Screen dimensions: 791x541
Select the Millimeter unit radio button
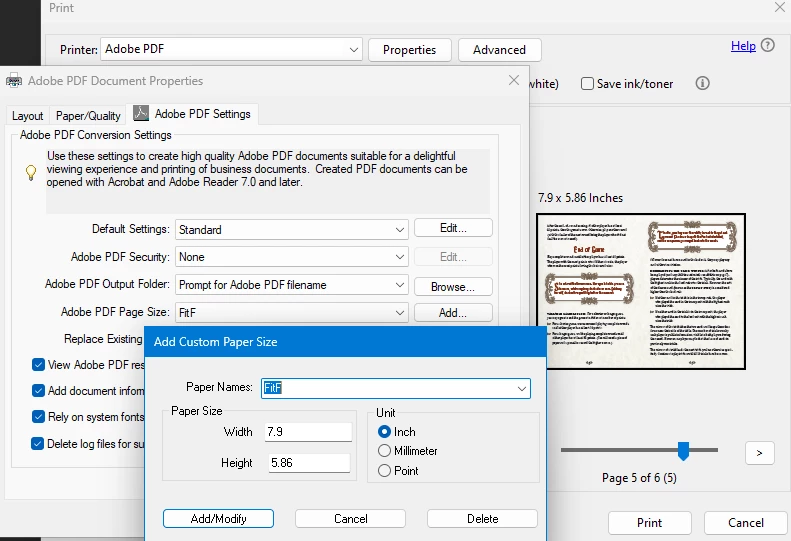point(384,451)
